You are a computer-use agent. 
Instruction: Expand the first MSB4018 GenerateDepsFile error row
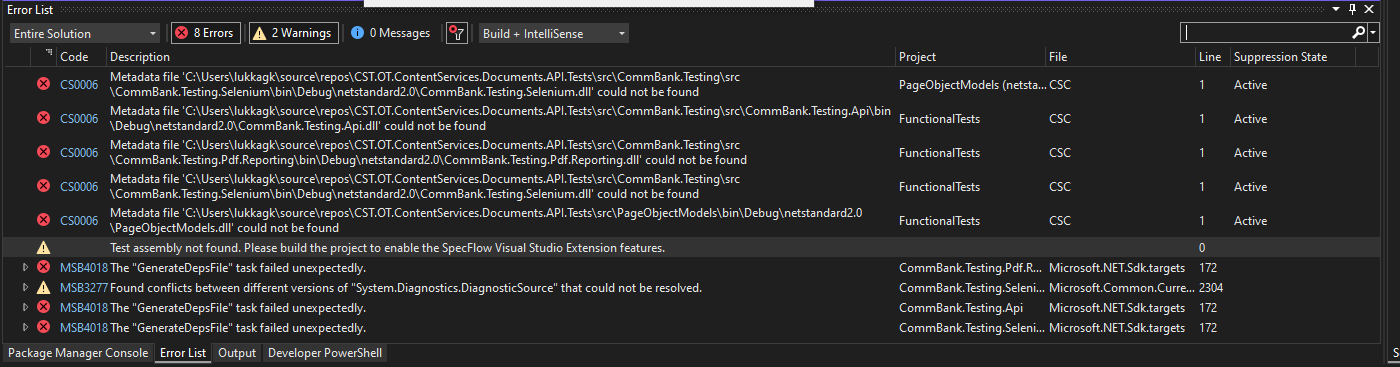pyautogui.click(x=26, y=267)
